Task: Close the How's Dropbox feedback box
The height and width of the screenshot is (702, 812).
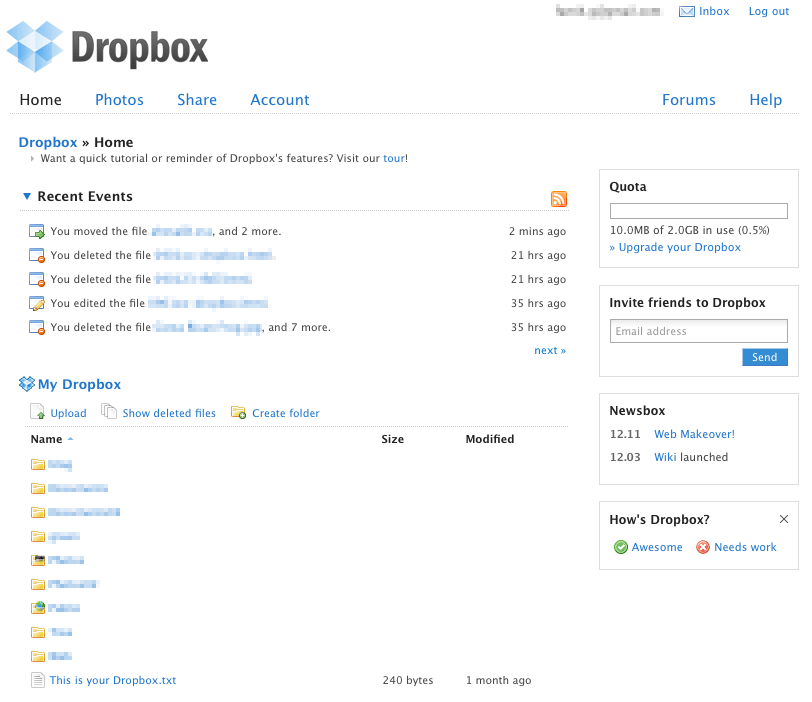Action: tap(784, 519)
